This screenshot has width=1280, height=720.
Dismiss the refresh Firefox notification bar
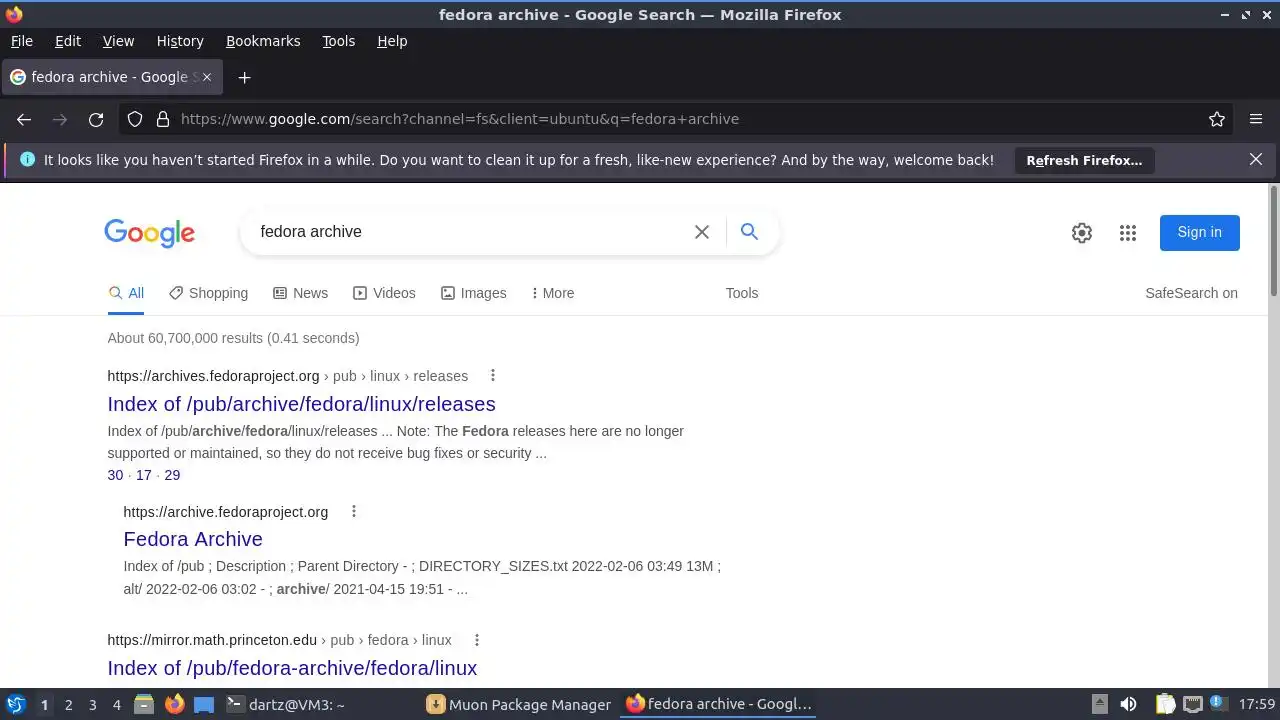tap(1256, 159)
